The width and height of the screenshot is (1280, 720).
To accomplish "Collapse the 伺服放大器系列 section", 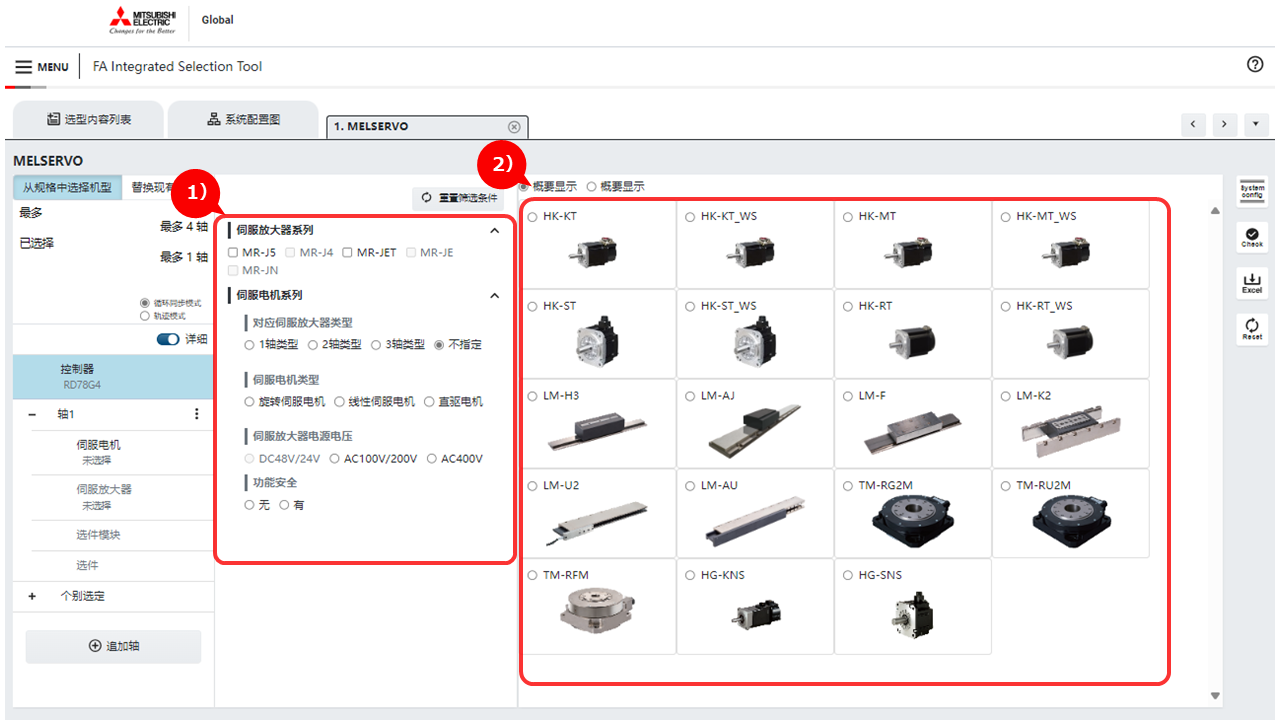I will click(494, 230).
